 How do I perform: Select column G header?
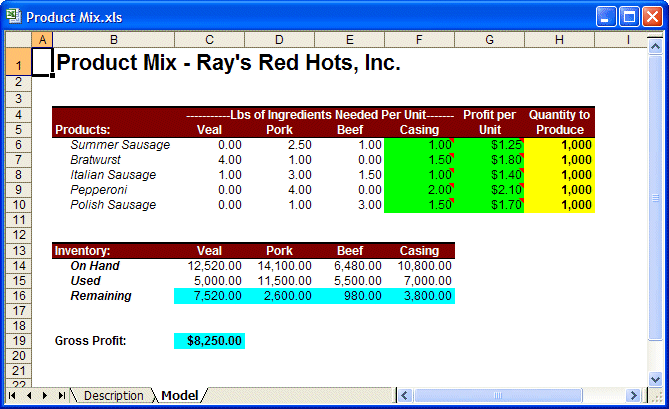tap(489, 40)
